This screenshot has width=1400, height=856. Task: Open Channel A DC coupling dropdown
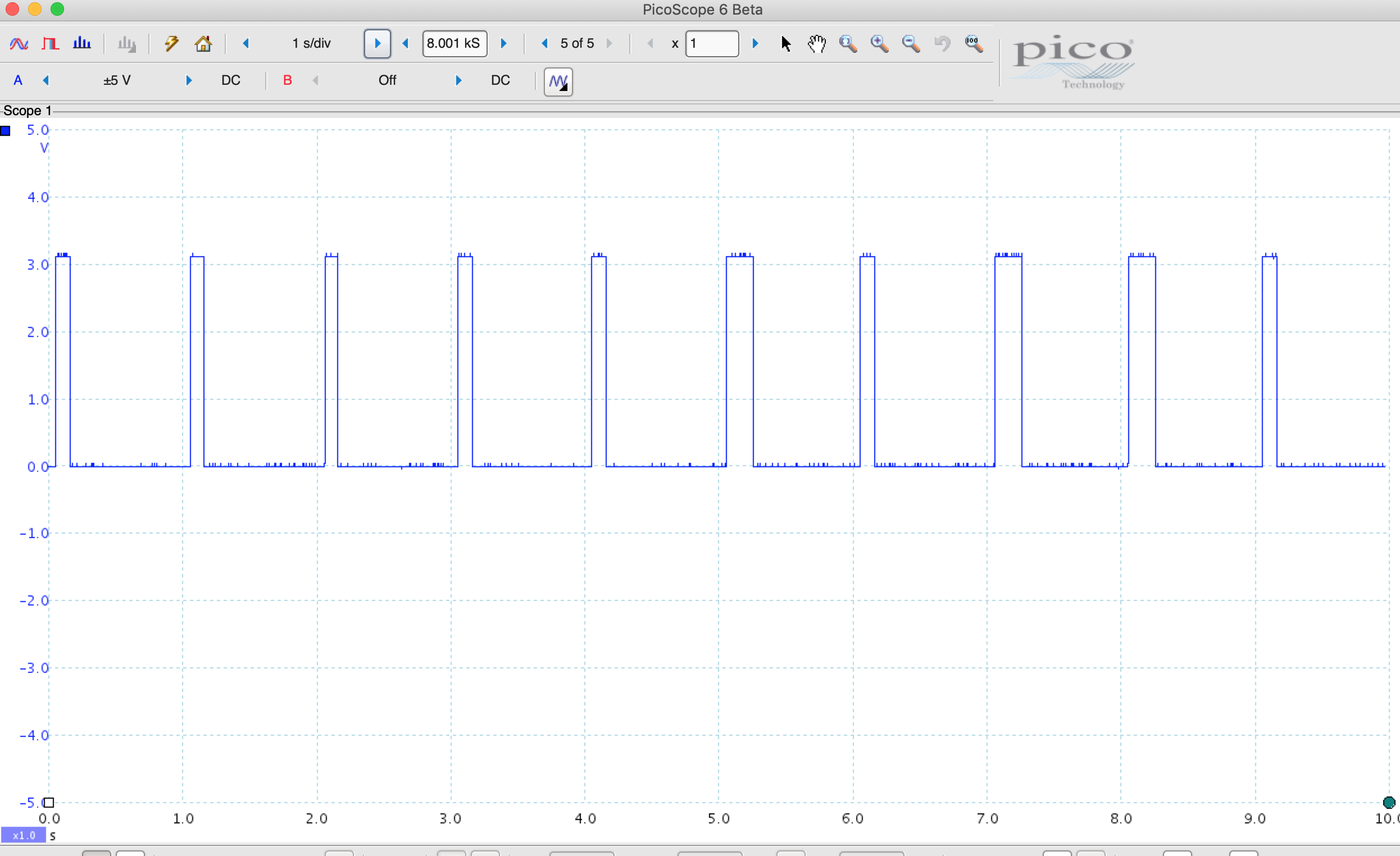click(x=231, y=80)
